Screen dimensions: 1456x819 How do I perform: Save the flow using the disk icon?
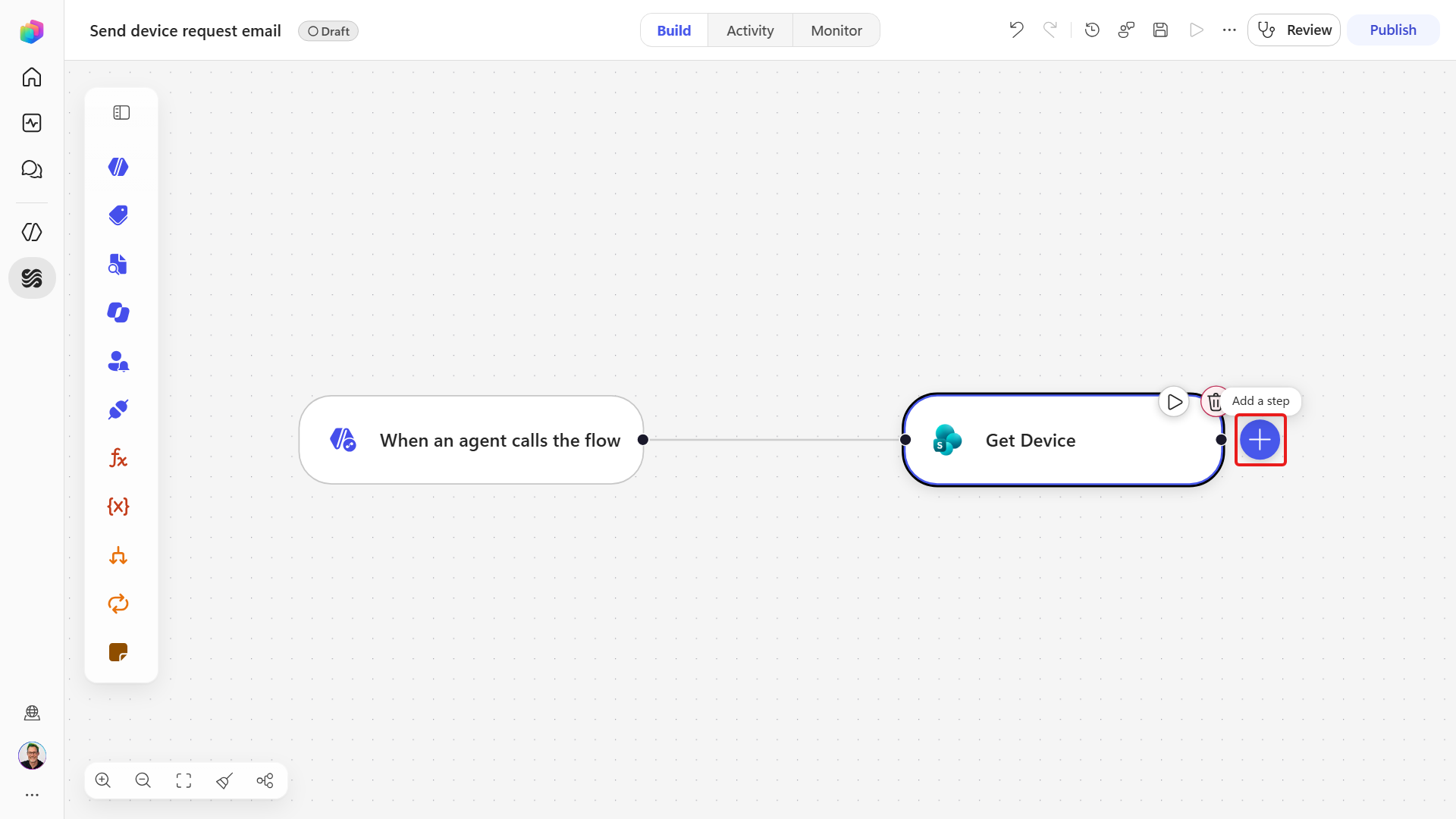point(1160,30)
